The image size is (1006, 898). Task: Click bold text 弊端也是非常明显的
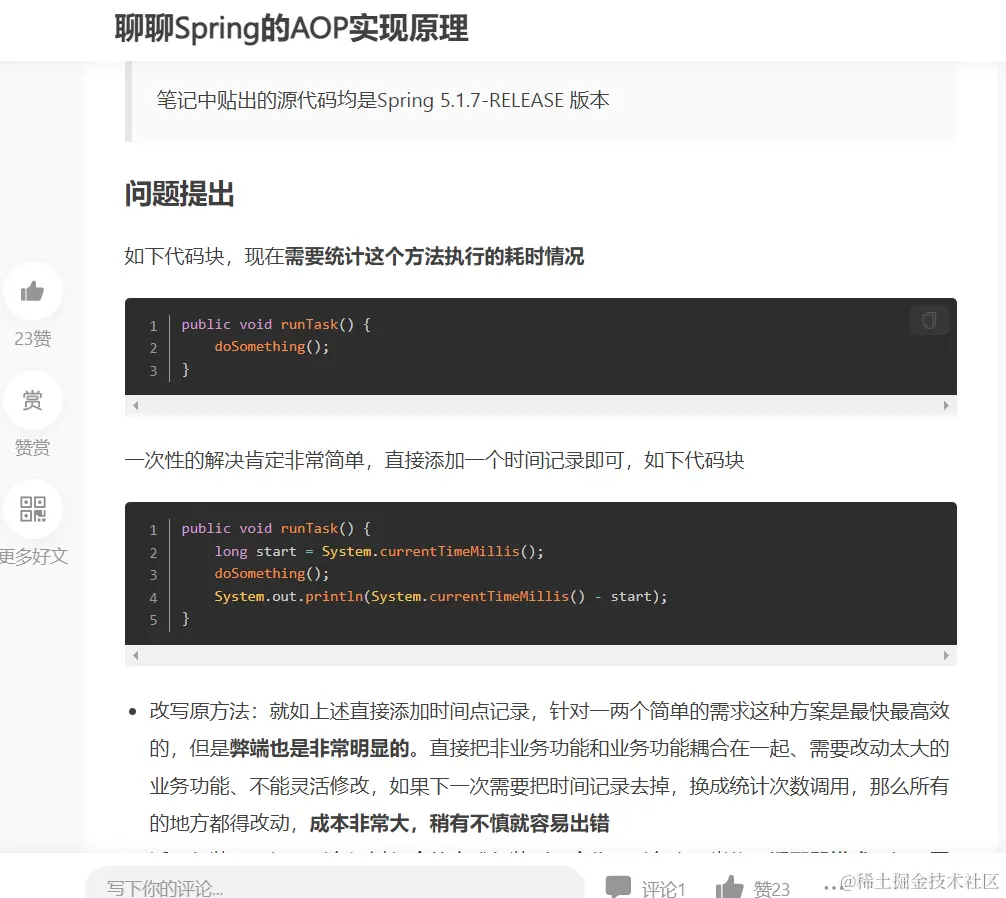click(x=319, y=748)
